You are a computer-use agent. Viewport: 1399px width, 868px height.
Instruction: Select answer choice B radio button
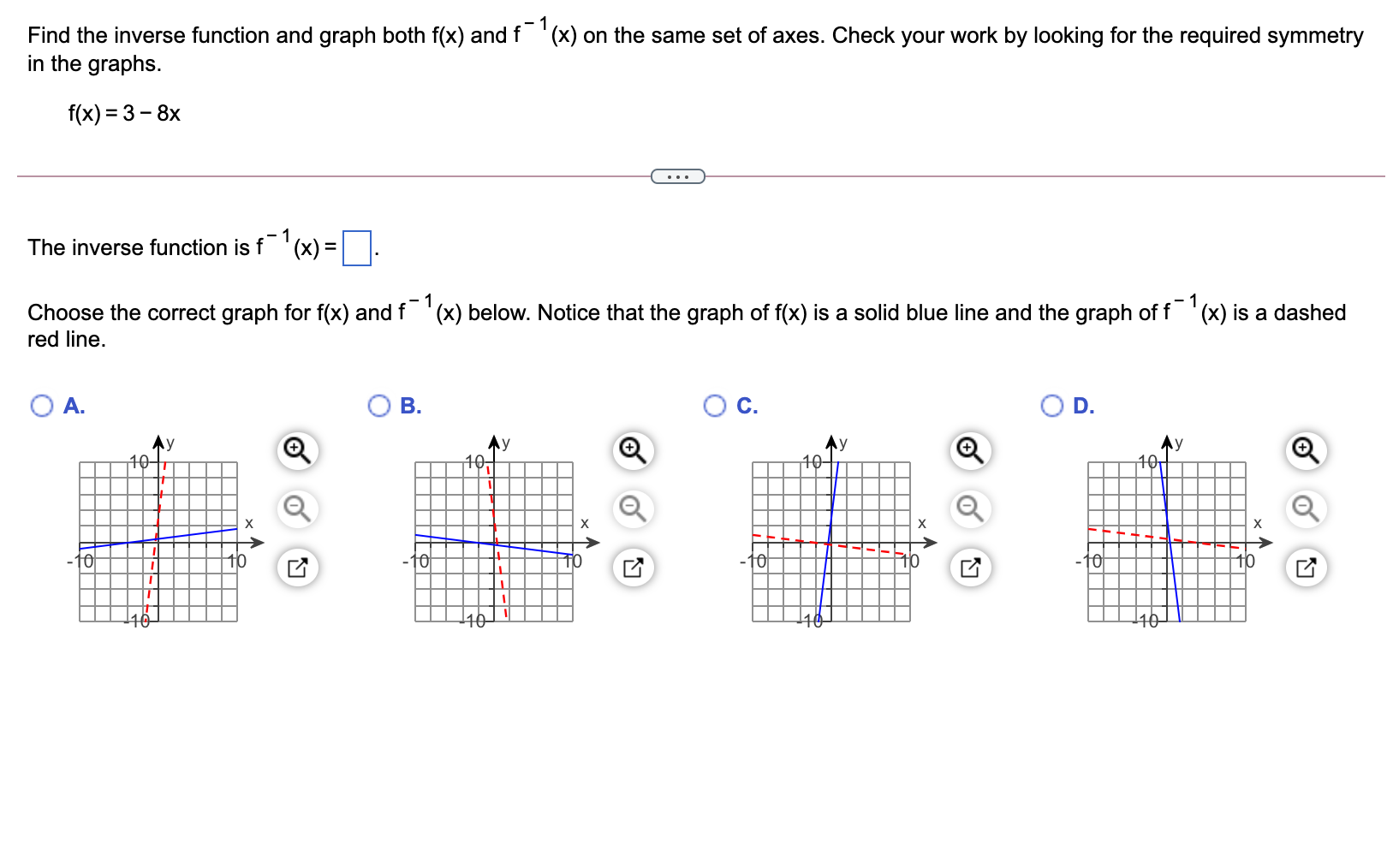pyautogui.click(x=378, y=405)
